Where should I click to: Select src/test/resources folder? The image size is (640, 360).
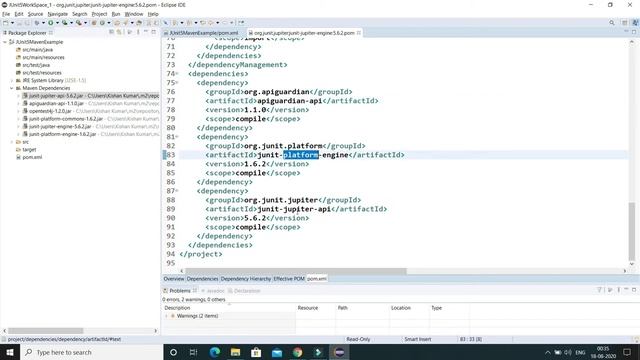click(42, 73)
